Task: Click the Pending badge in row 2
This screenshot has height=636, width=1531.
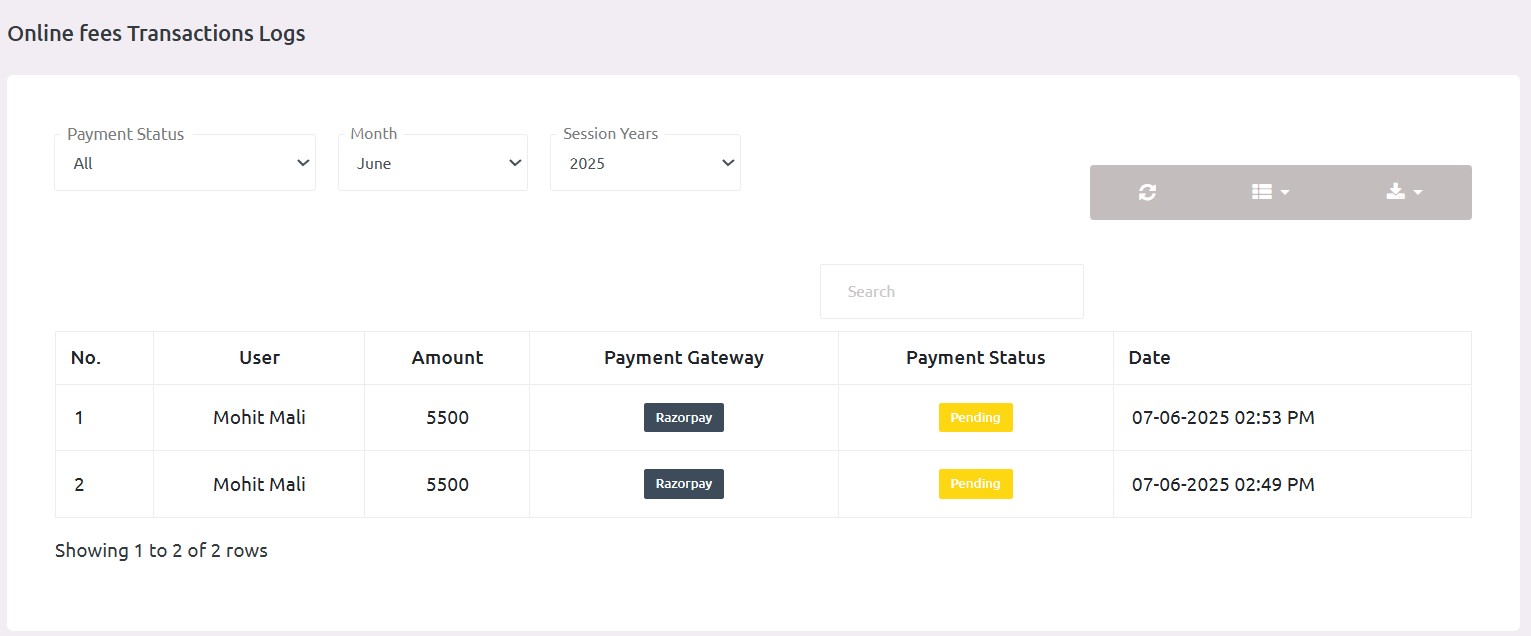Action: [x=976, y=484]
